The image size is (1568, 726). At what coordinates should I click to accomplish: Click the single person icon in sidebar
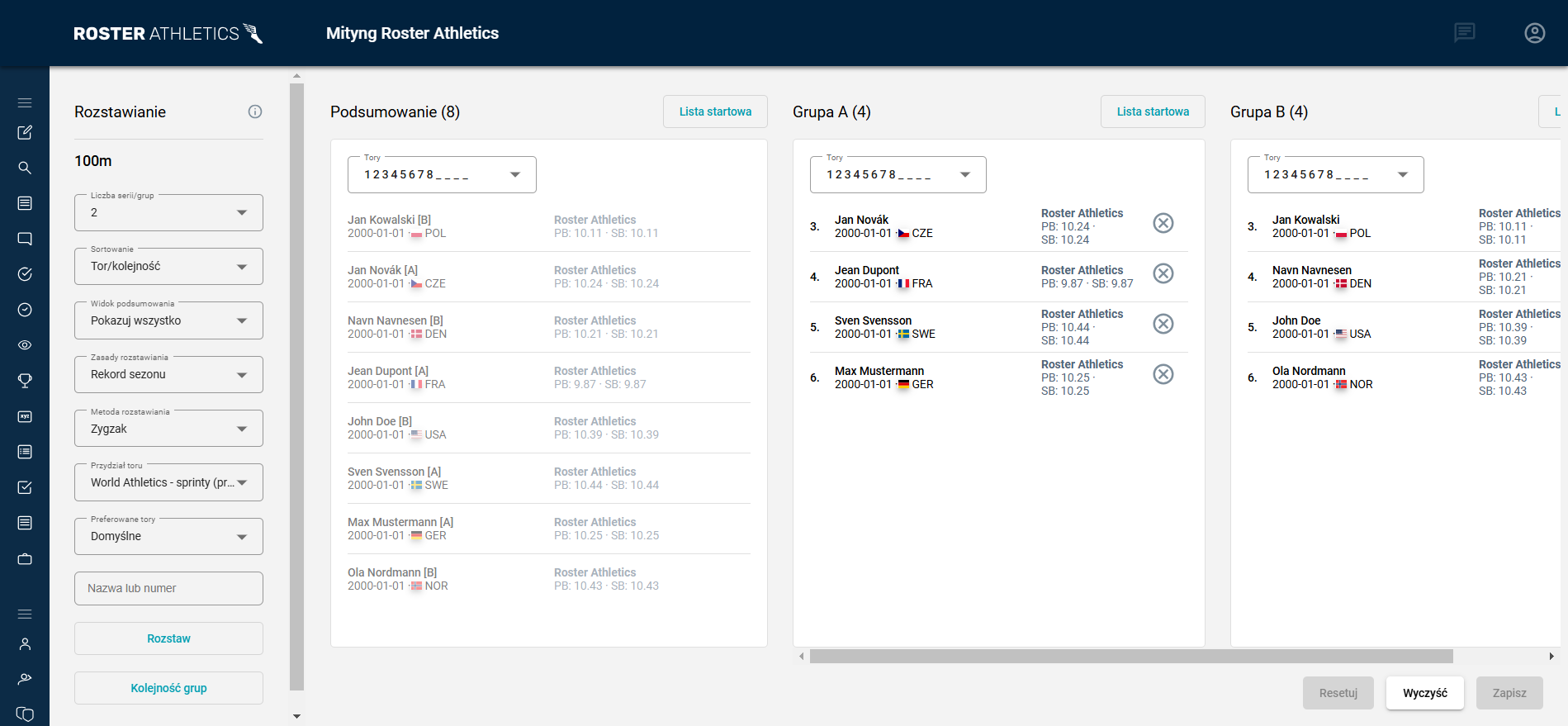[25, 644]
